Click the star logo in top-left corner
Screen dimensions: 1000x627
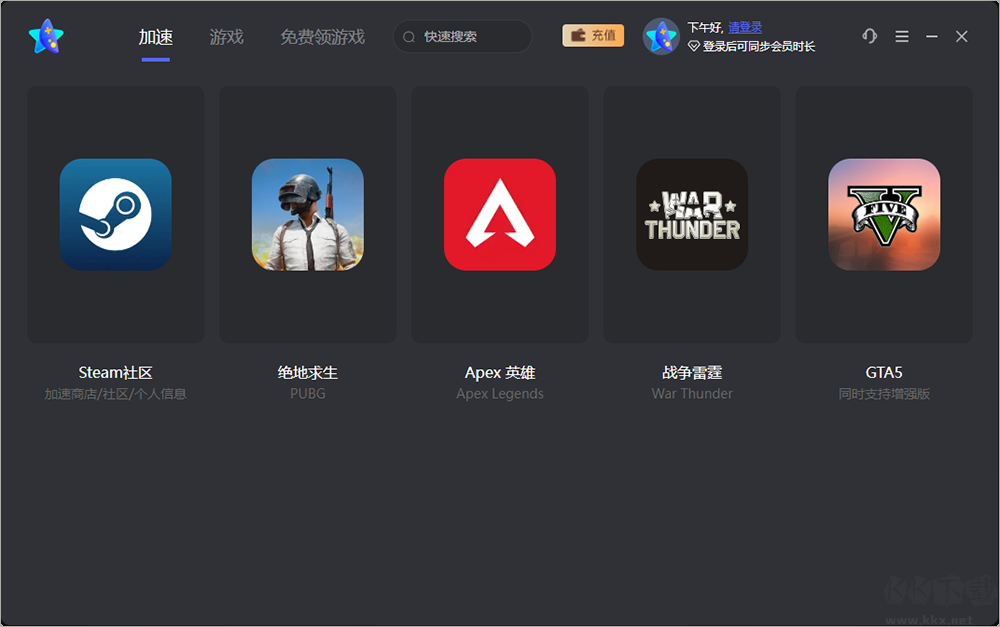(46, 36)
